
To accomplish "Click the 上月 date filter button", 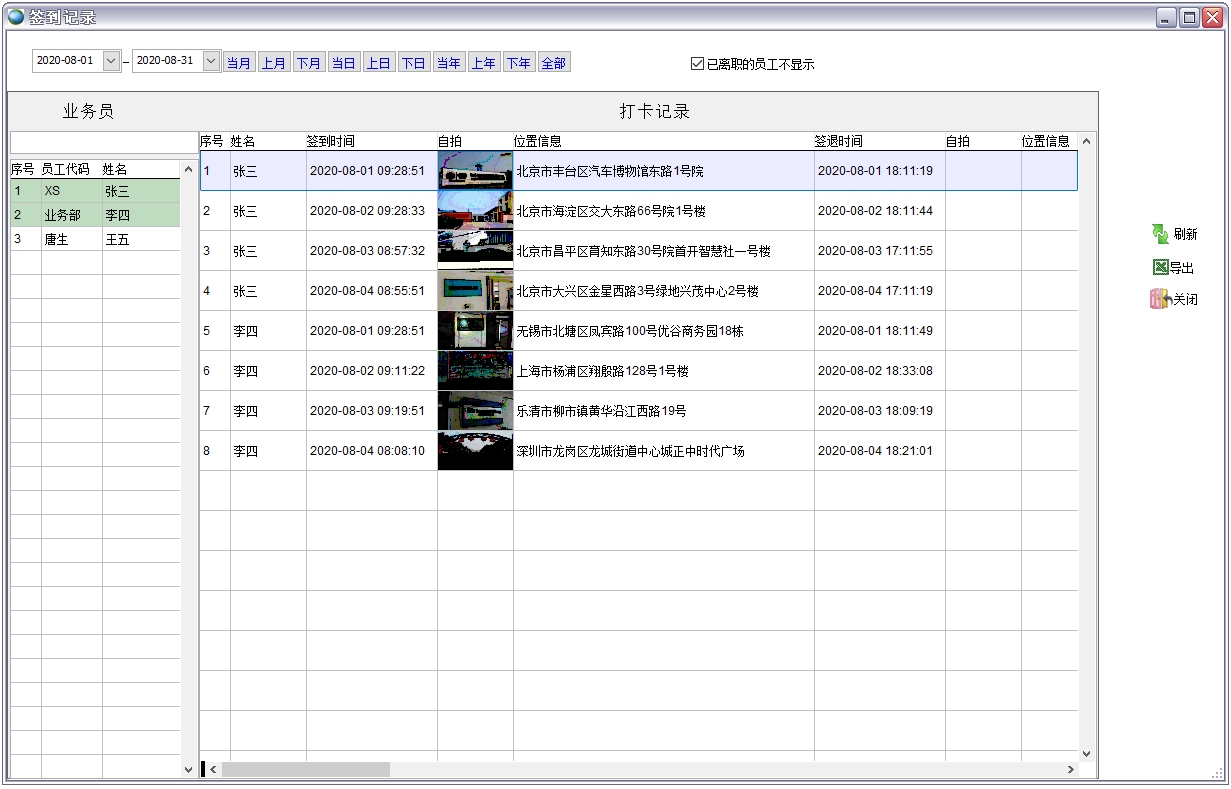I will pyautogui.click(x=274, y=63).
